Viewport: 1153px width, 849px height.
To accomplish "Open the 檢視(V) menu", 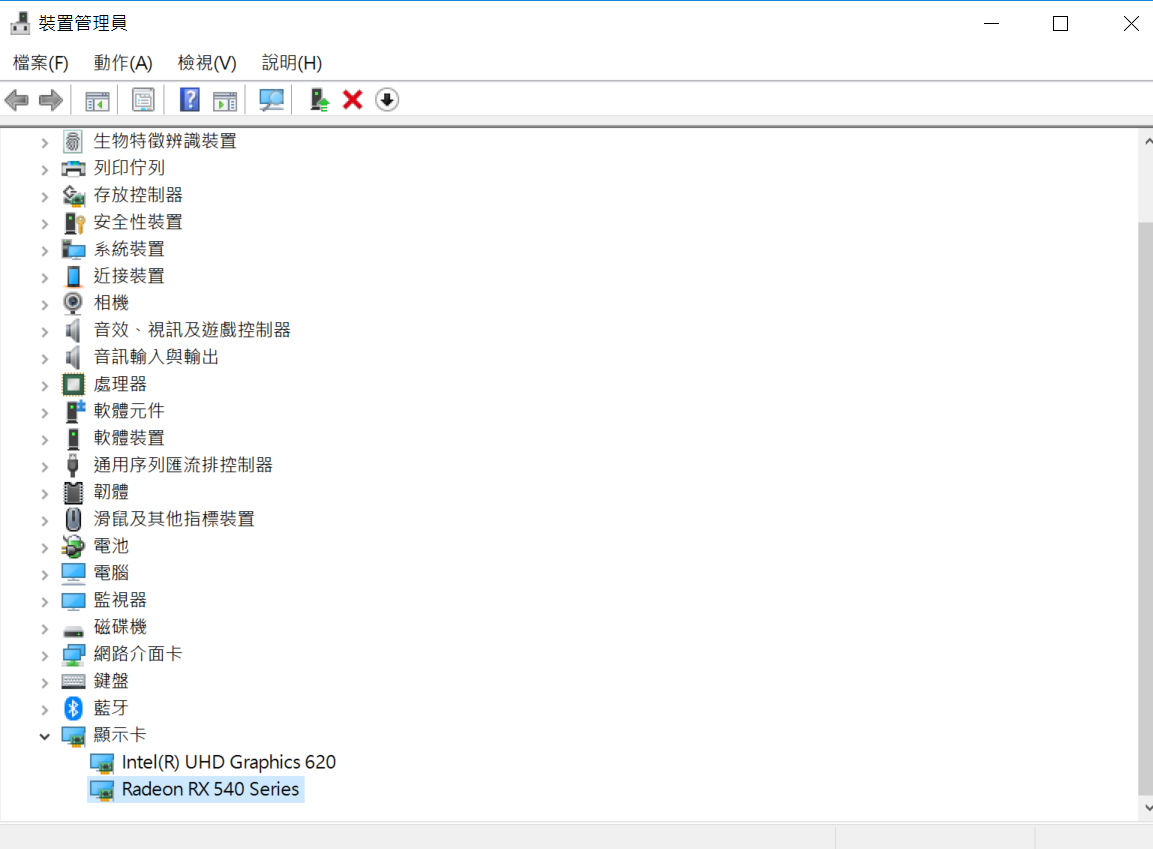I will (x=207, y=63).
